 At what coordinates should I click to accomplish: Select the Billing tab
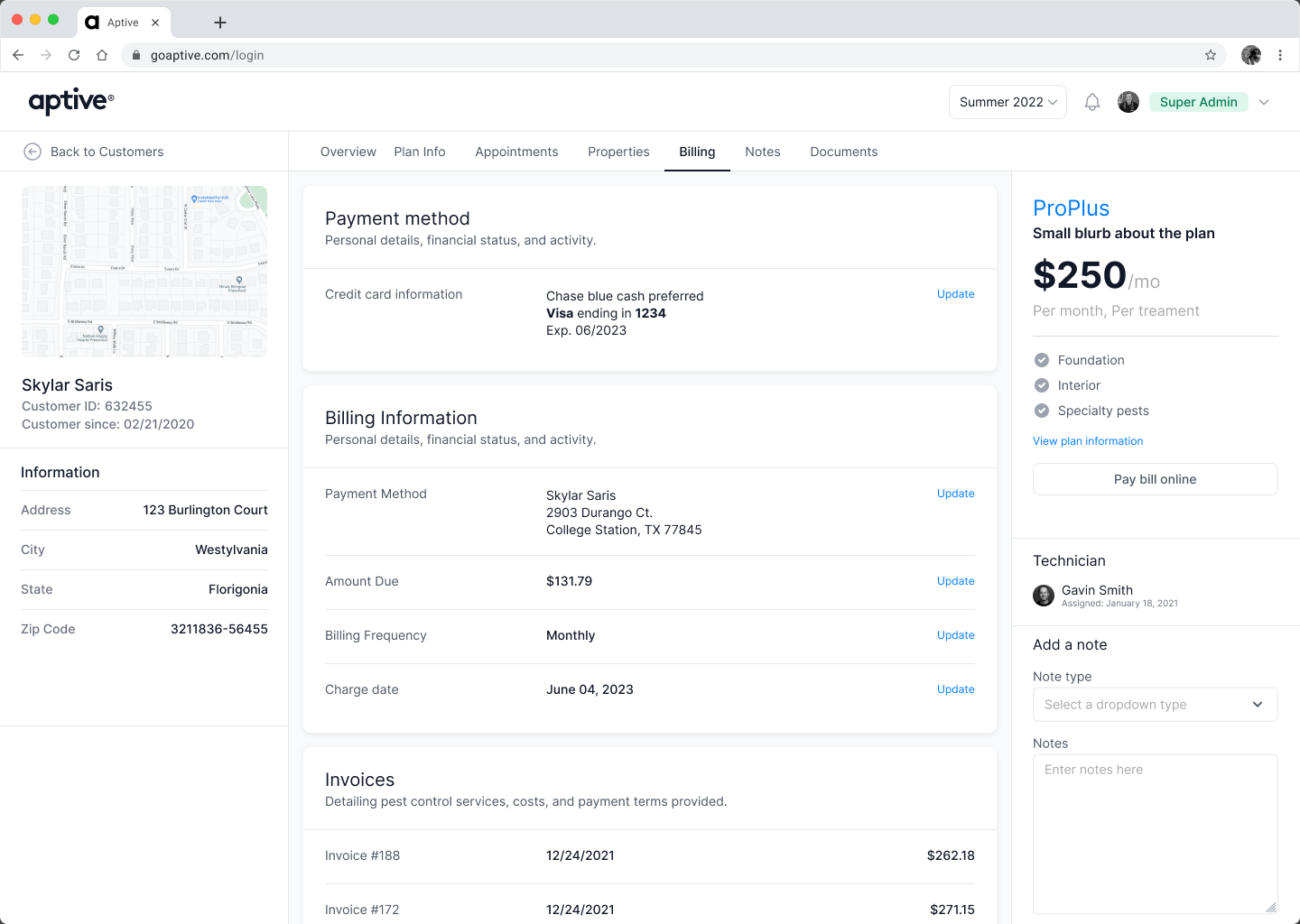697,152
